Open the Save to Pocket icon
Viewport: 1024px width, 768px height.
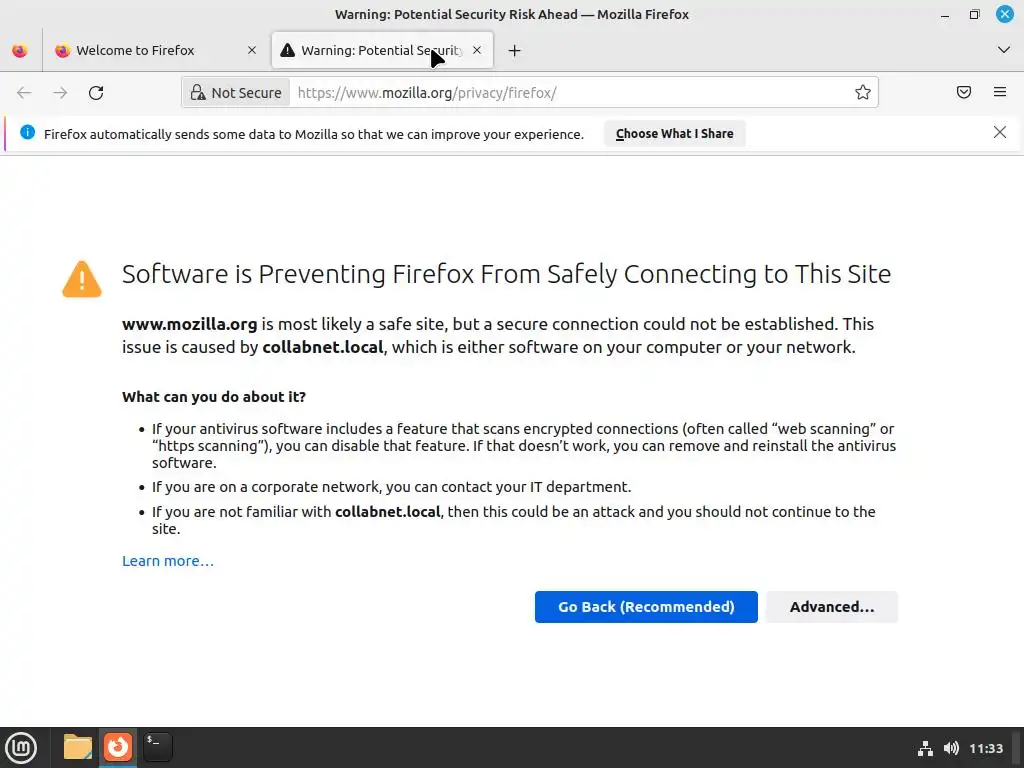tap(964, 93)
